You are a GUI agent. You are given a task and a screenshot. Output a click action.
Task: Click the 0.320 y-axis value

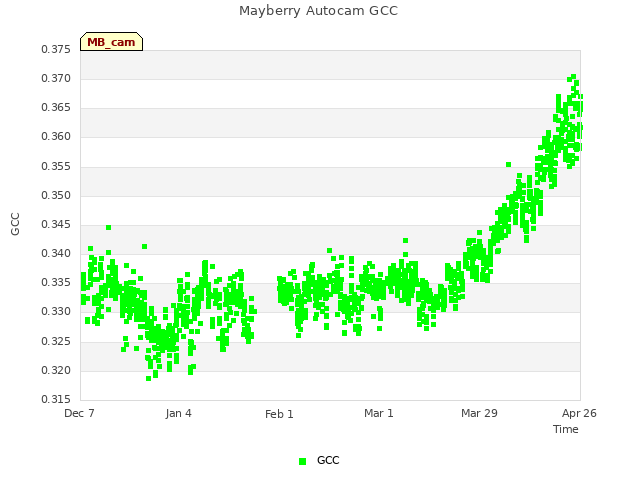[56, 371]
